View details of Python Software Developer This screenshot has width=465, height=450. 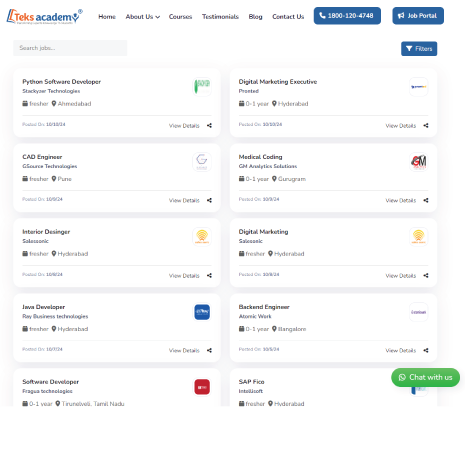(184, 126)
